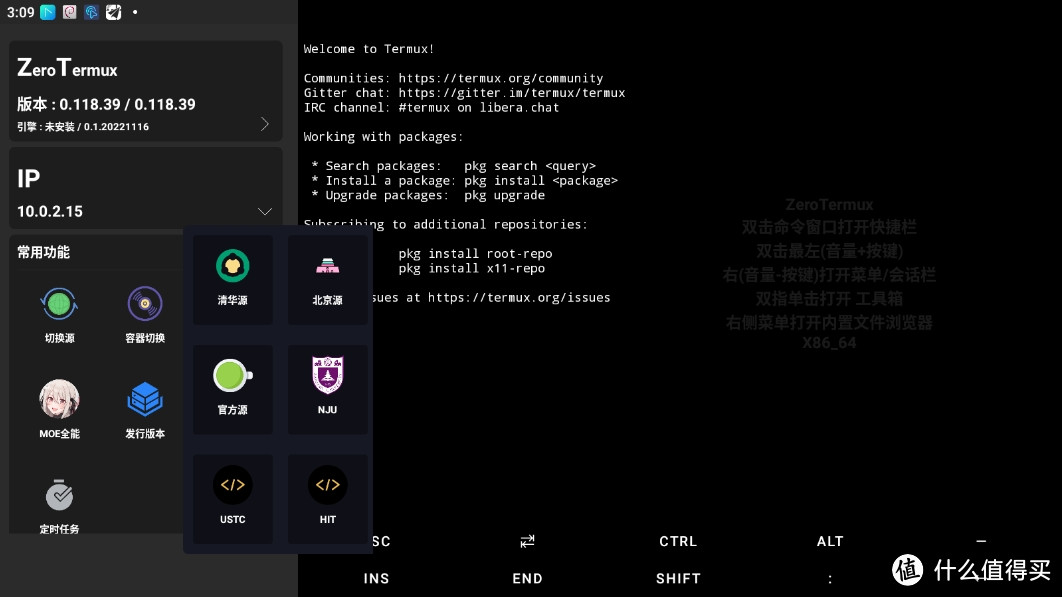This screenshot has width=1062, height=597.
Task: Click first notification icon in status bar
Action: click(47, 12)
